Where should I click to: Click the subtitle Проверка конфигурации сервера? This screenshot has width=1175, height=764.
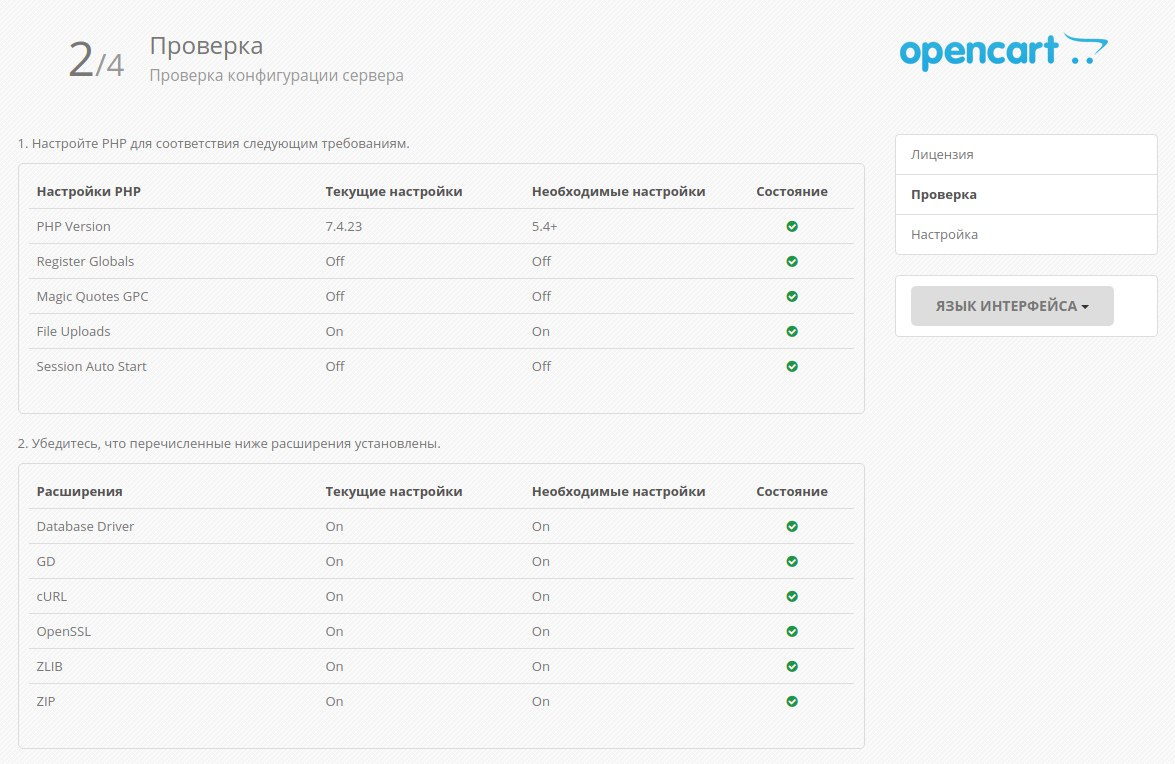(277, 76)
